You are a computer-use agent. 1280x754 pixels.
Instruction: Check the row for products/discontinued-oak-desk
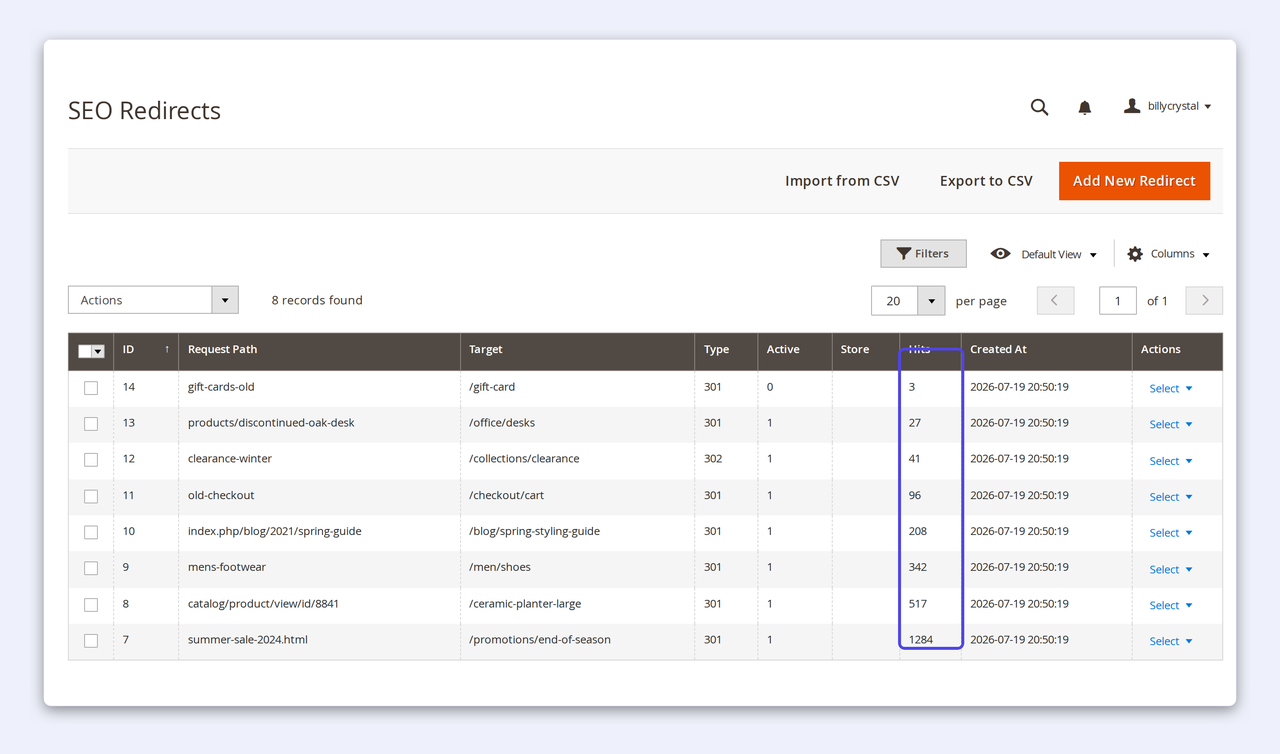click(x=91, y=424)
